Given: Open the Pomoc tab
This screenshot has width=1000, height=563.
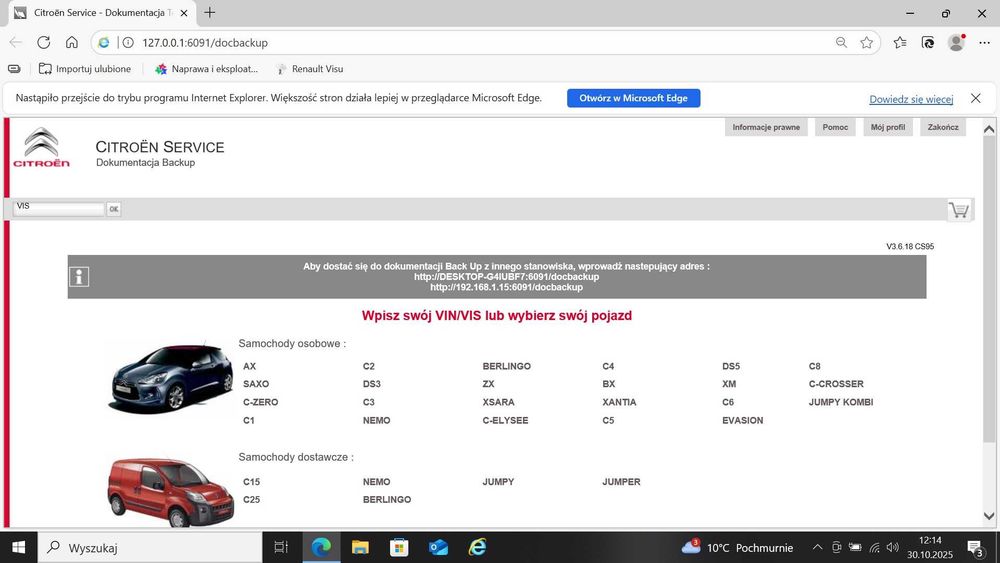Looking at the screenshot, I should coord(835,127).
